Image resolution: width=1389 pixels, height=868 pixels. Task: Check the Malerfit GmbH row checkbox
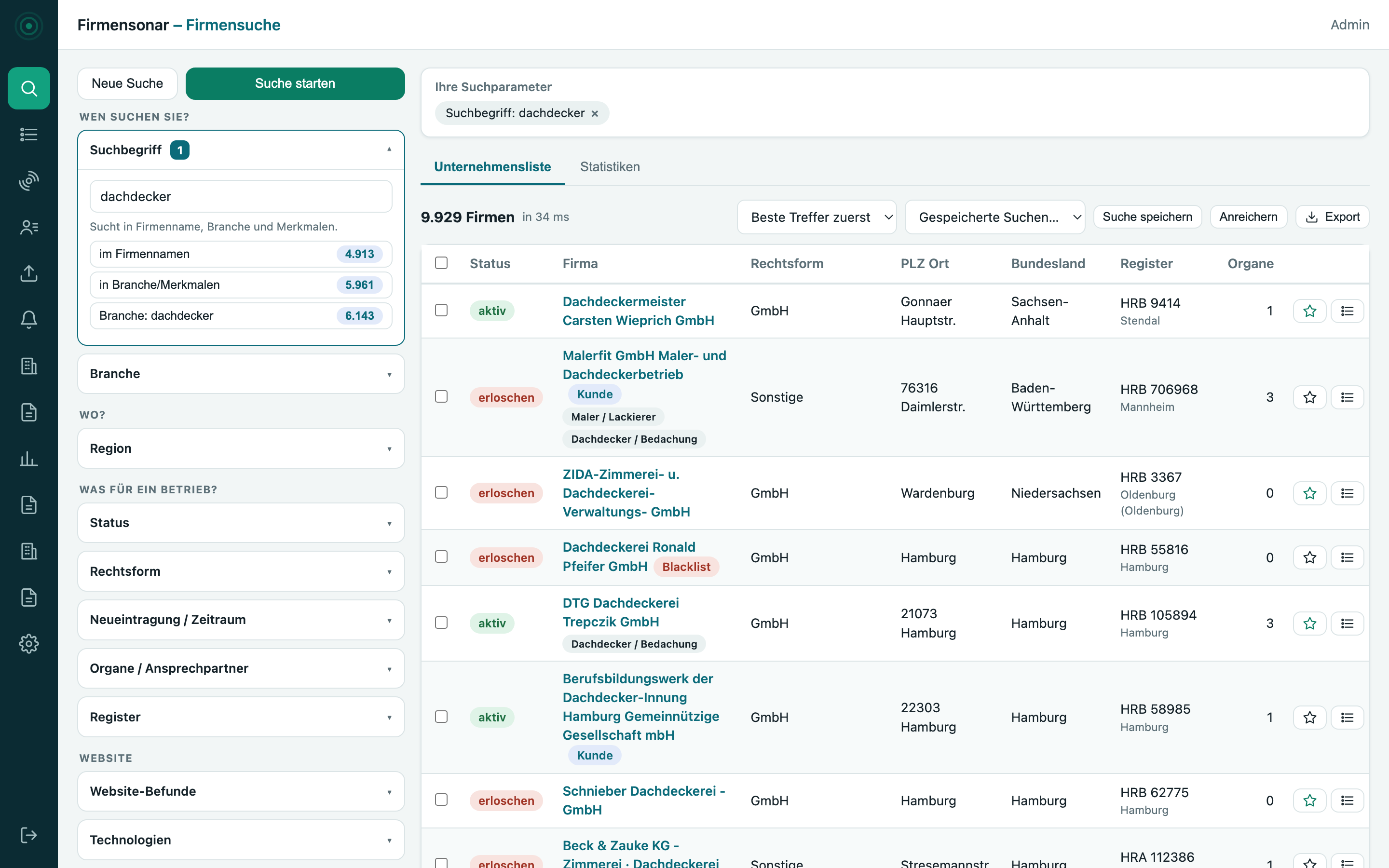[441, 397]
